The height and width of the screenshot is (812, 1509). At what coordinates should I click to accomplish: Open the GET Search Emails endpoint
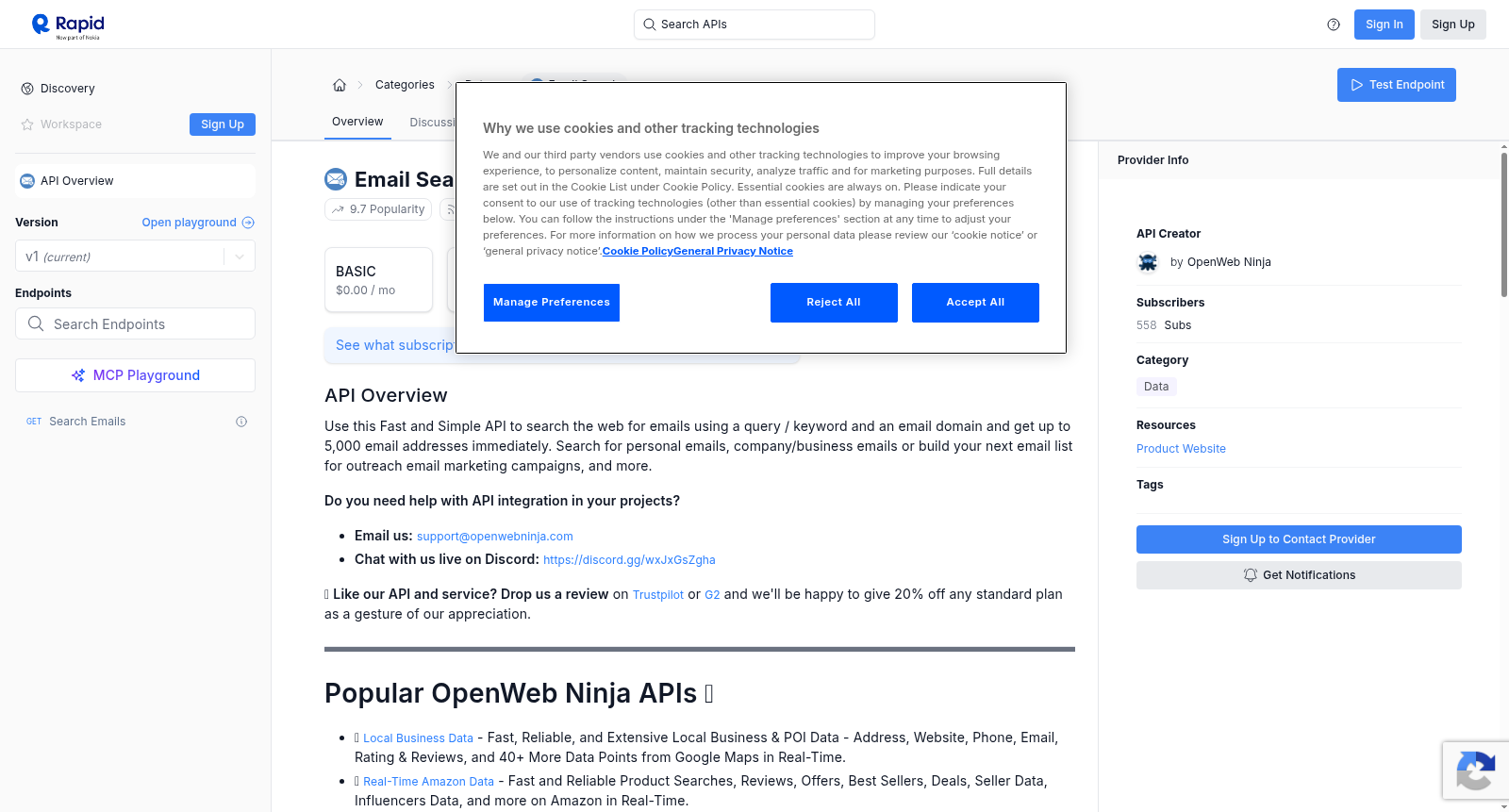pyautogui.click(x=135, y=422)
